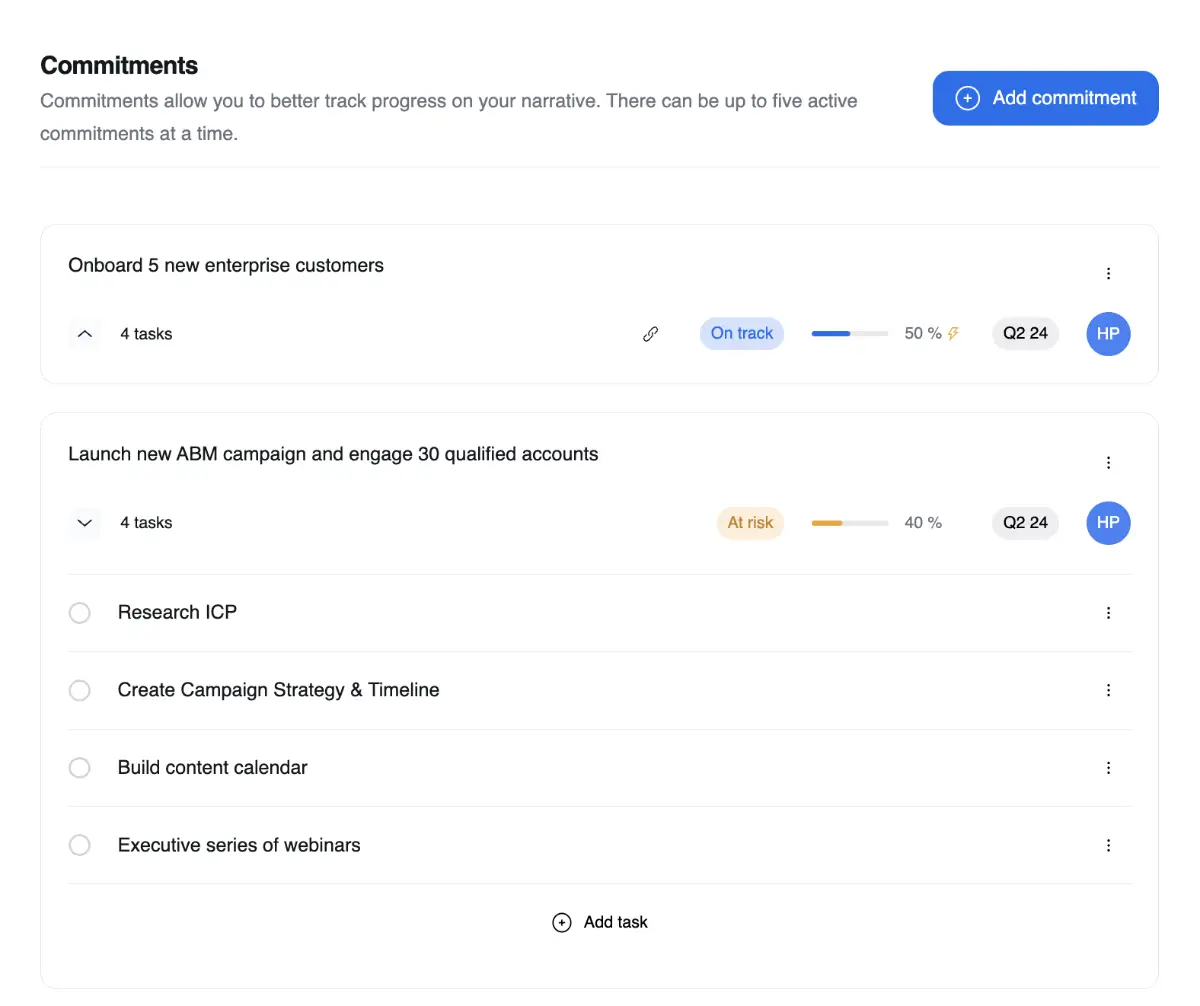The height and width of the screenshot is (1006, 1200).
Task: Click the link icon on Onboard commitment
Action: tap(650, 334)
